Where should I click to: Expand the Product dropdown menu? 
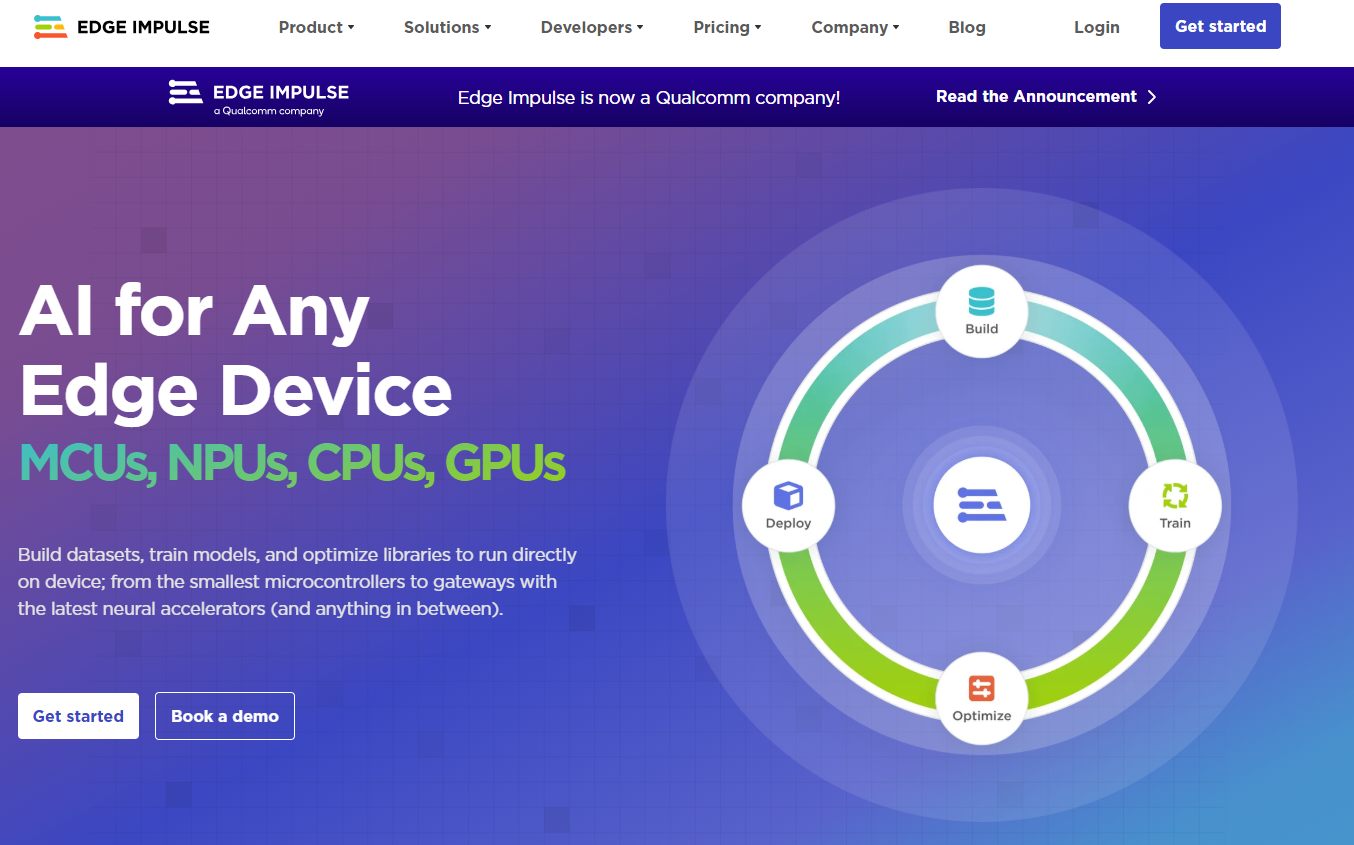[x=316, y=27]
